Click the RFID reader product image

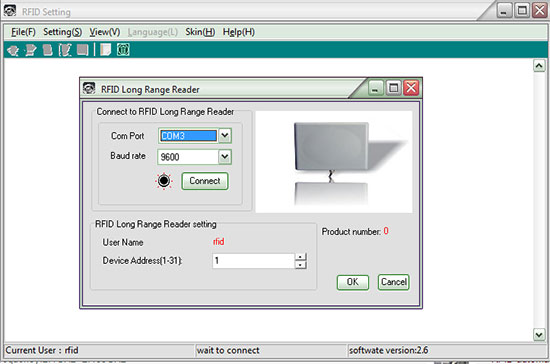334,162
